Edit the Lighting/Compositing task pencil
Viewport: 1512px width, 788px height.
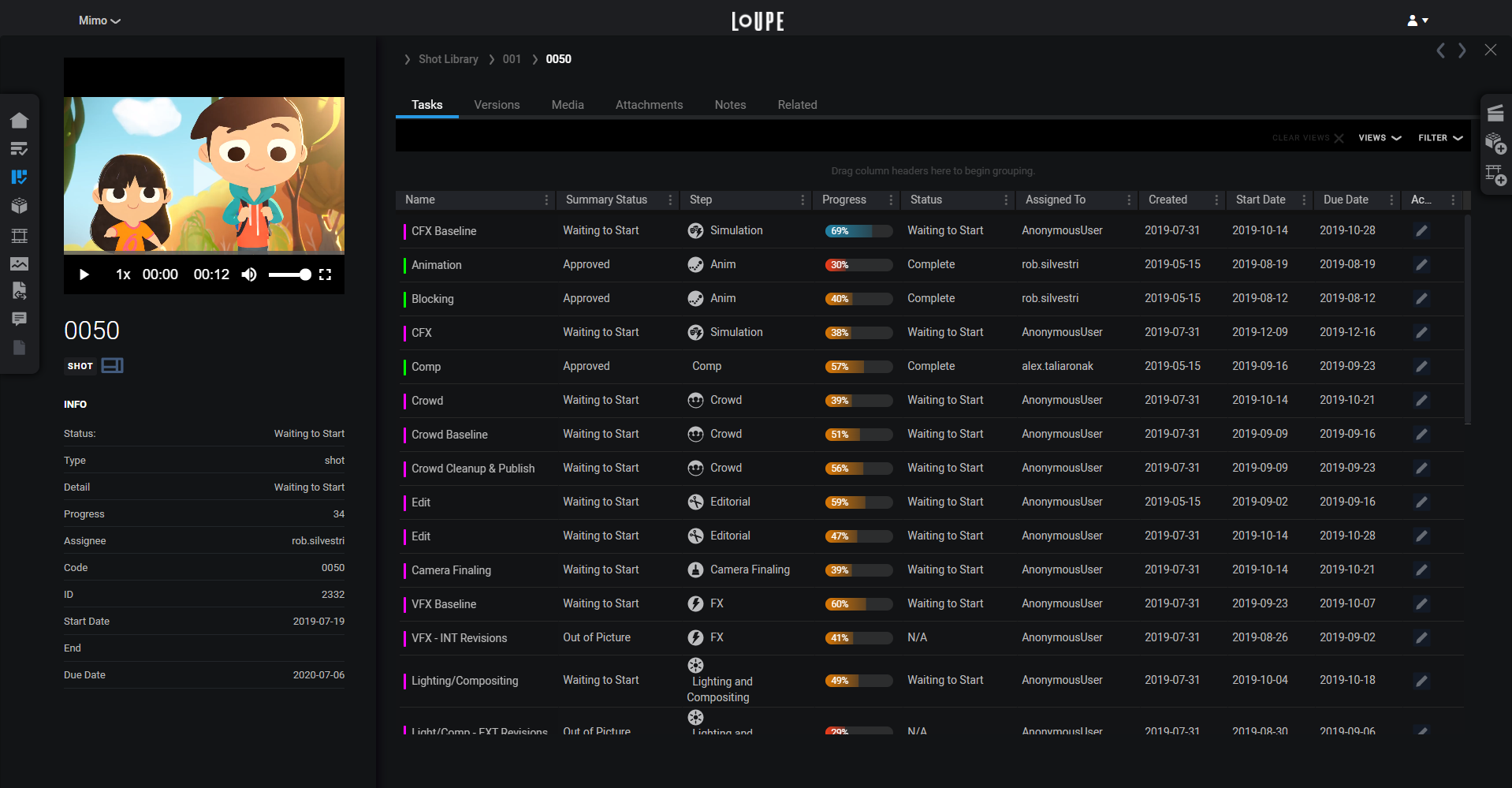click(1421, 681)
